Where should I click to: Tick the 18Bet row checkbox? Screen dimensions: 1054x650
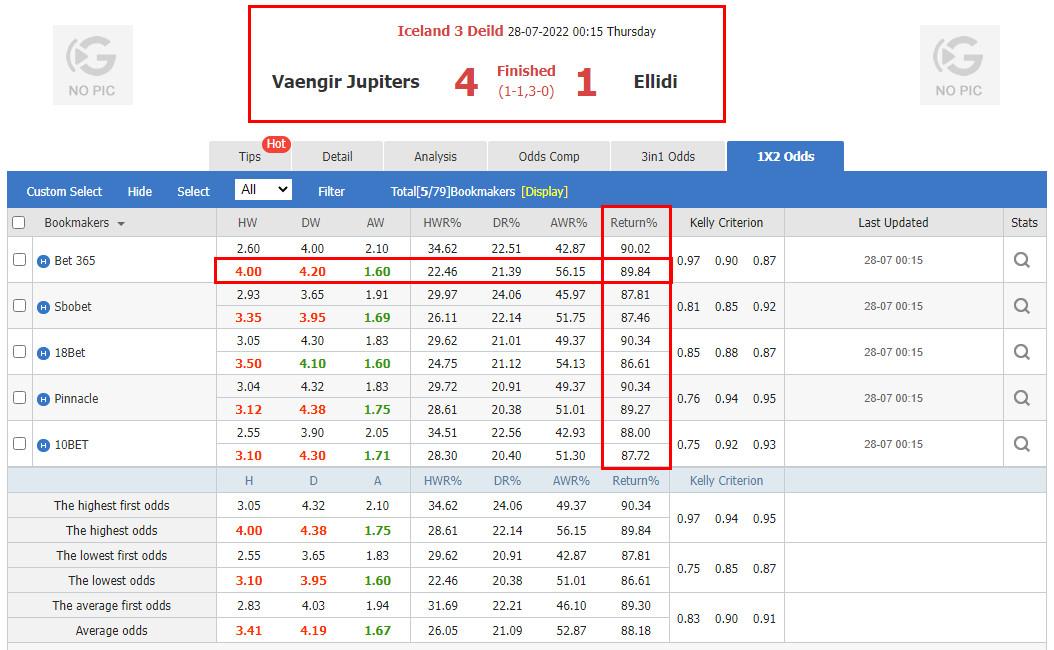pos(19,352)
